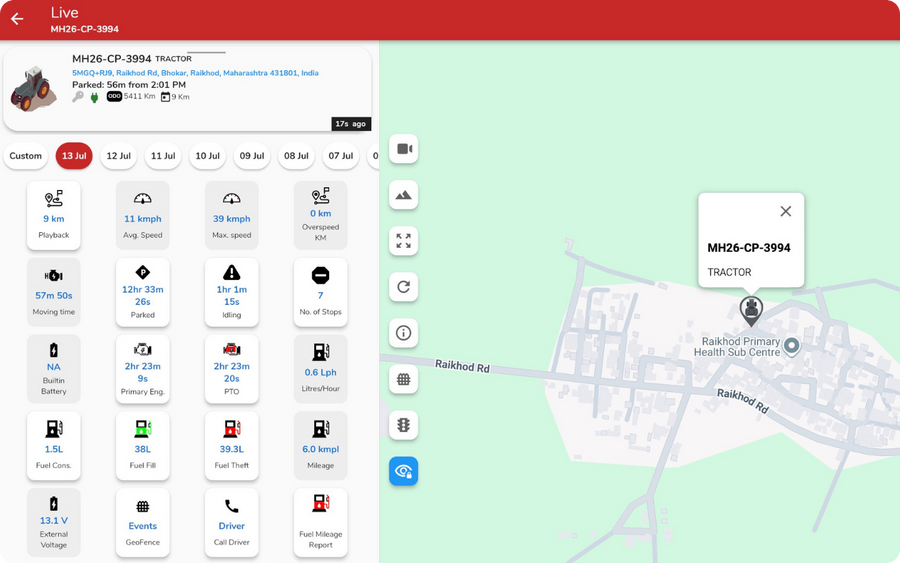Viewport: 900px width, 563px height.
Task: Open the No. of Stops card
Action: point(320,292)
